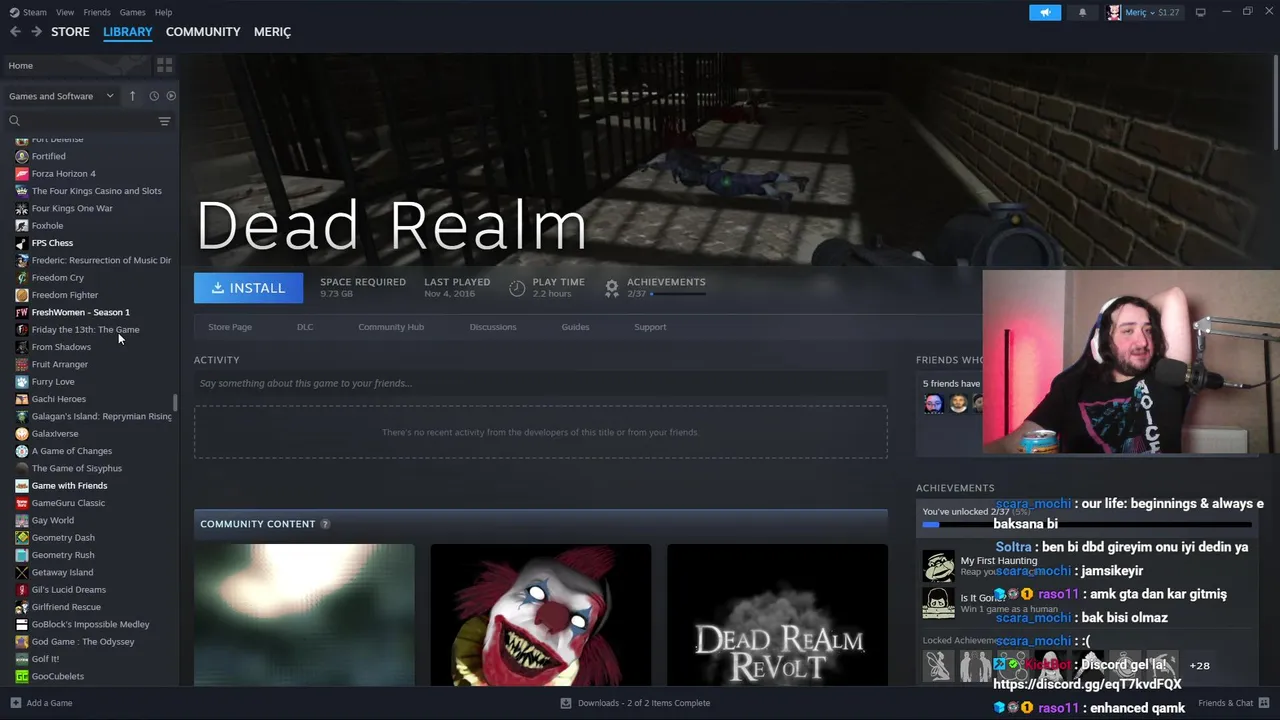1280x720 pixels.
Task: Open the Help menu
Action: [x=163, y=12]
